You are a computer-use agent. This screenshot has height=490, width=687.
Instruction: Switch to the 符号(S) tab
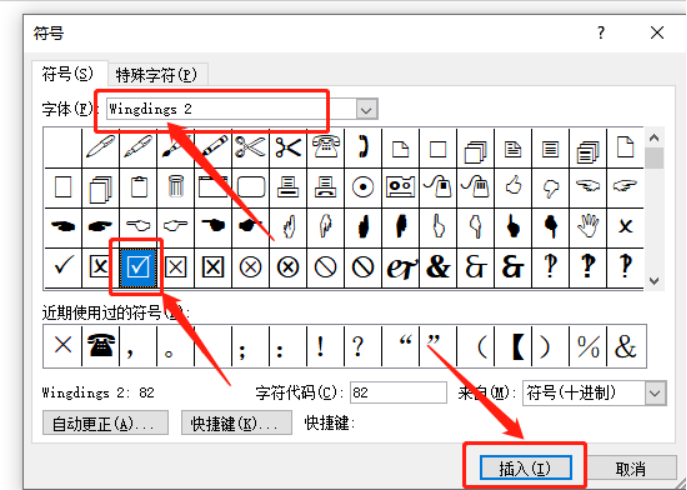68,74
